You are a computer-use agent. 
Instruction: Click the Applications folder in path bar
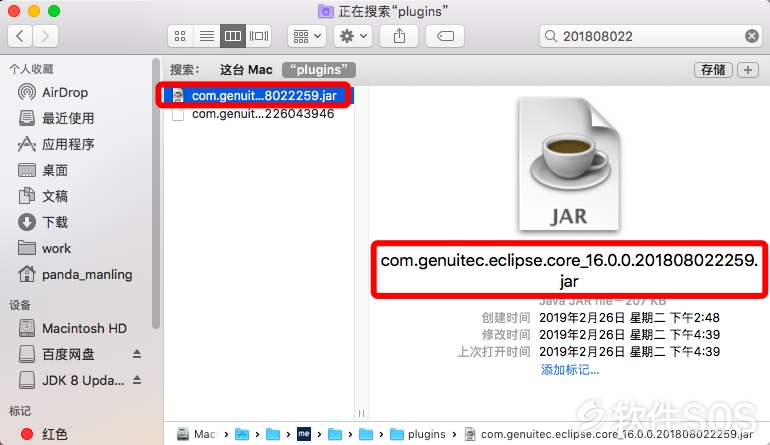tap(242, 434)
